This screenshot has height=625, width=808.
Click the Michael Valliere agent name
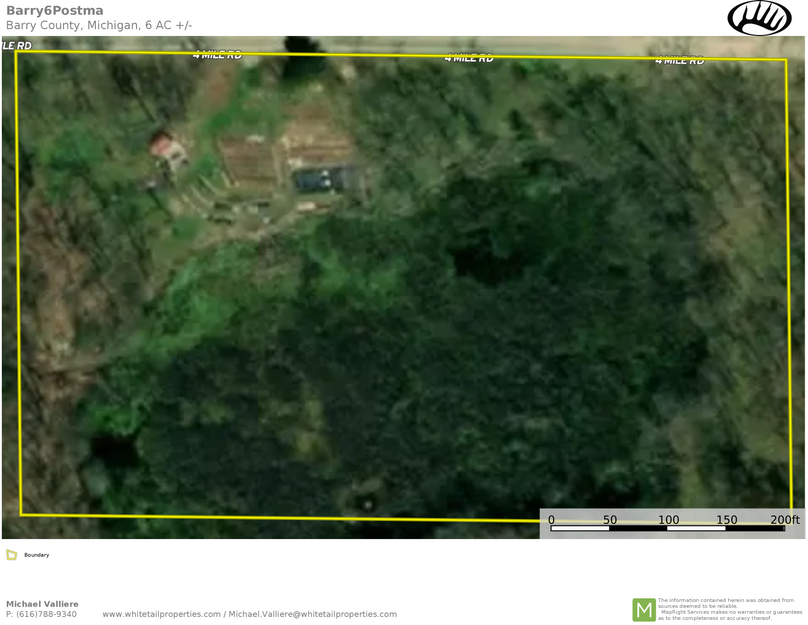coord(42,604)
